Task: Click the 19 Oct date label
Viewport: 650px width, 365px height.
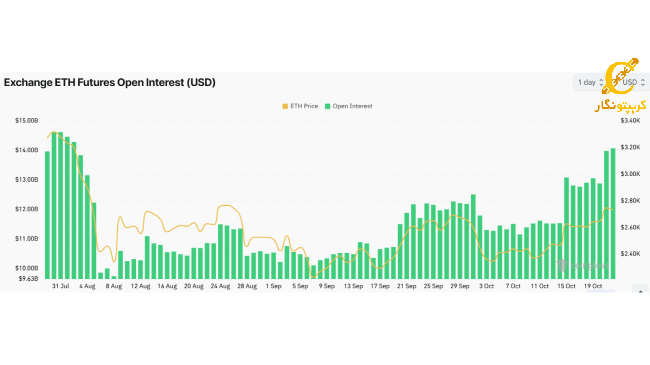Action: coord(593,286)
